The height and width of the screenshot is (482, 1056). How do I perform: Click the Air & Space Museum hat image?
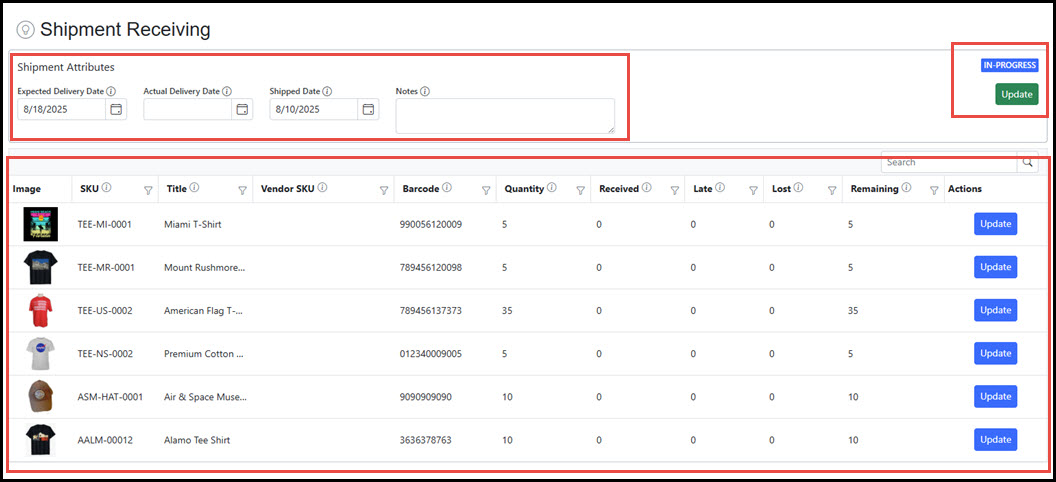pyautogui.click(x=41, y=397)
